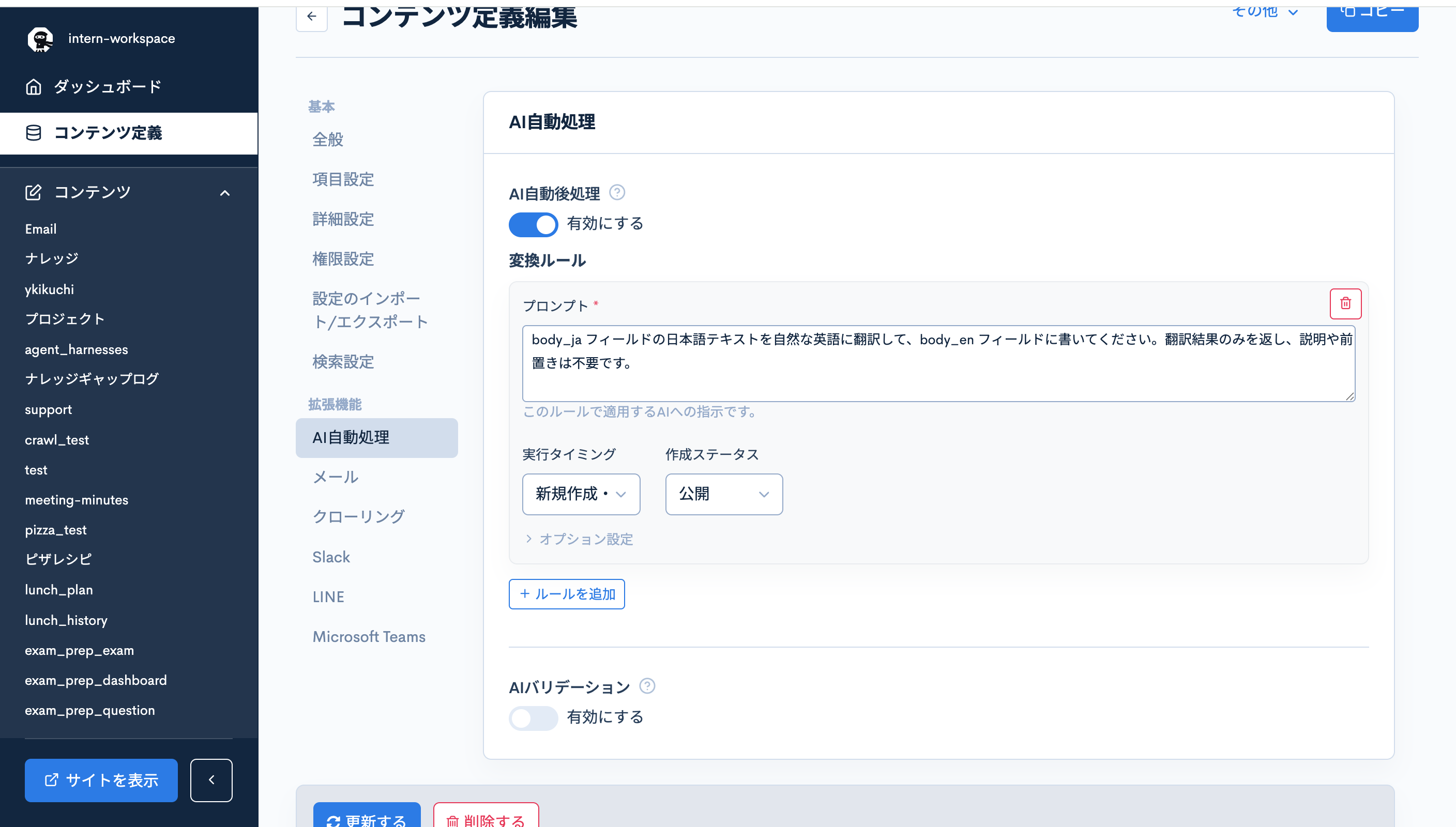Open the その他 menu

tap(1265, 12)
